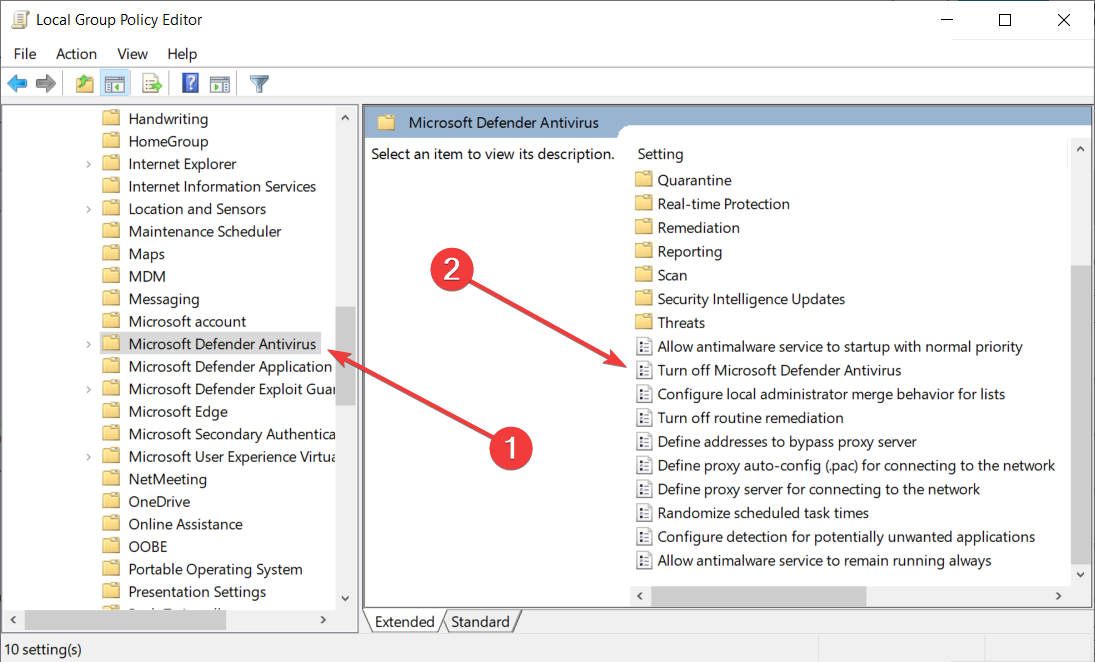Select Define proxy server for connecting to the network
This screenshot has width=1095, height=662.
(x=818, y=489)
